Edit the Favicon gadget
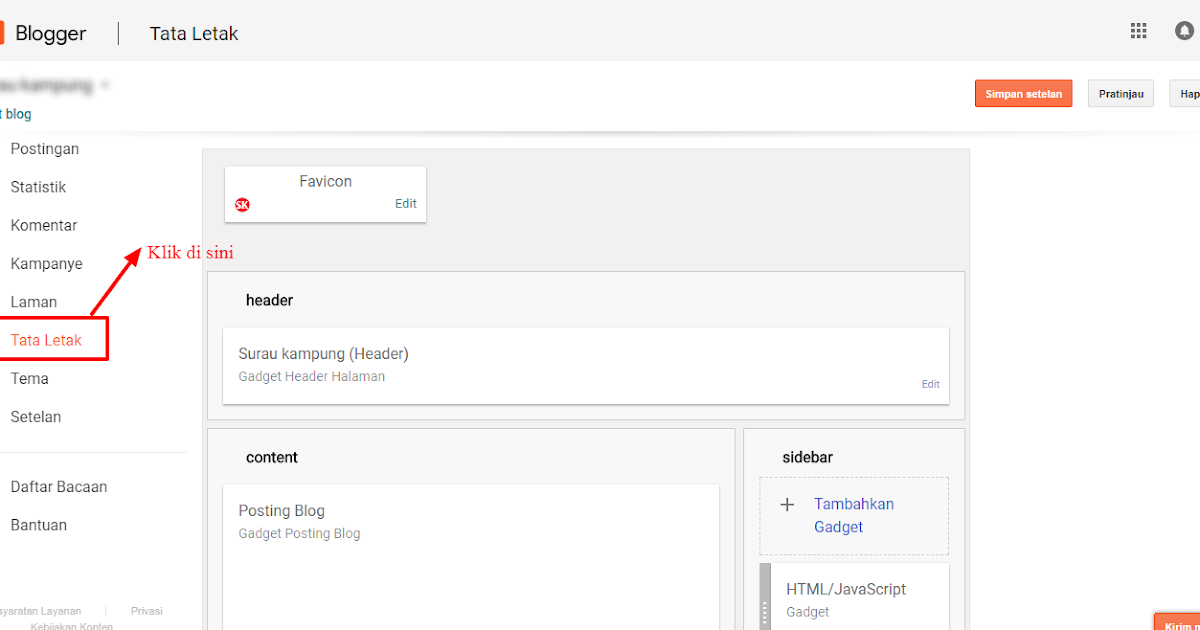1200x630 pixels. click(405, 203)
